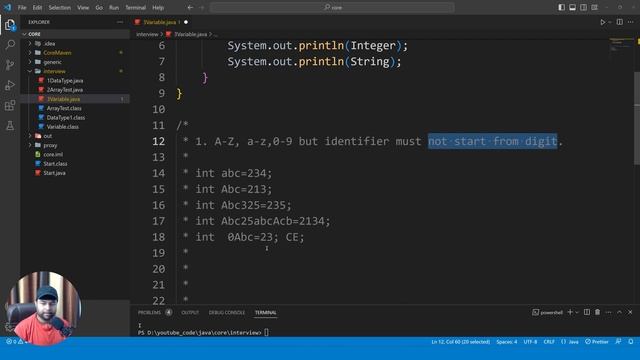Click interview breadcrumb segment
The height and width of the screenshot is (360, 640).
(x=147, y=34)
